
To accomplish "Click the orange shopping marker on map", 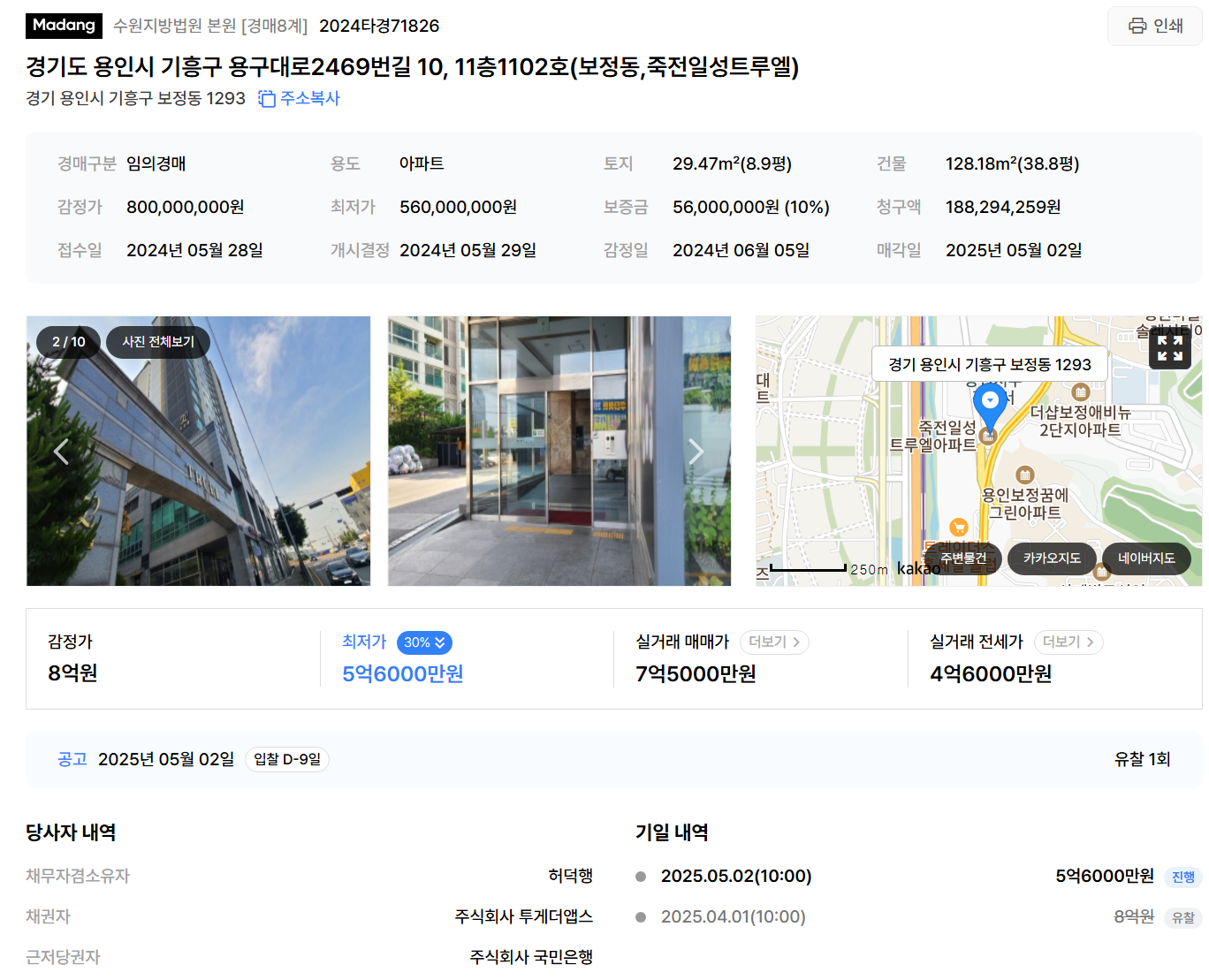I will click(958, 528).
